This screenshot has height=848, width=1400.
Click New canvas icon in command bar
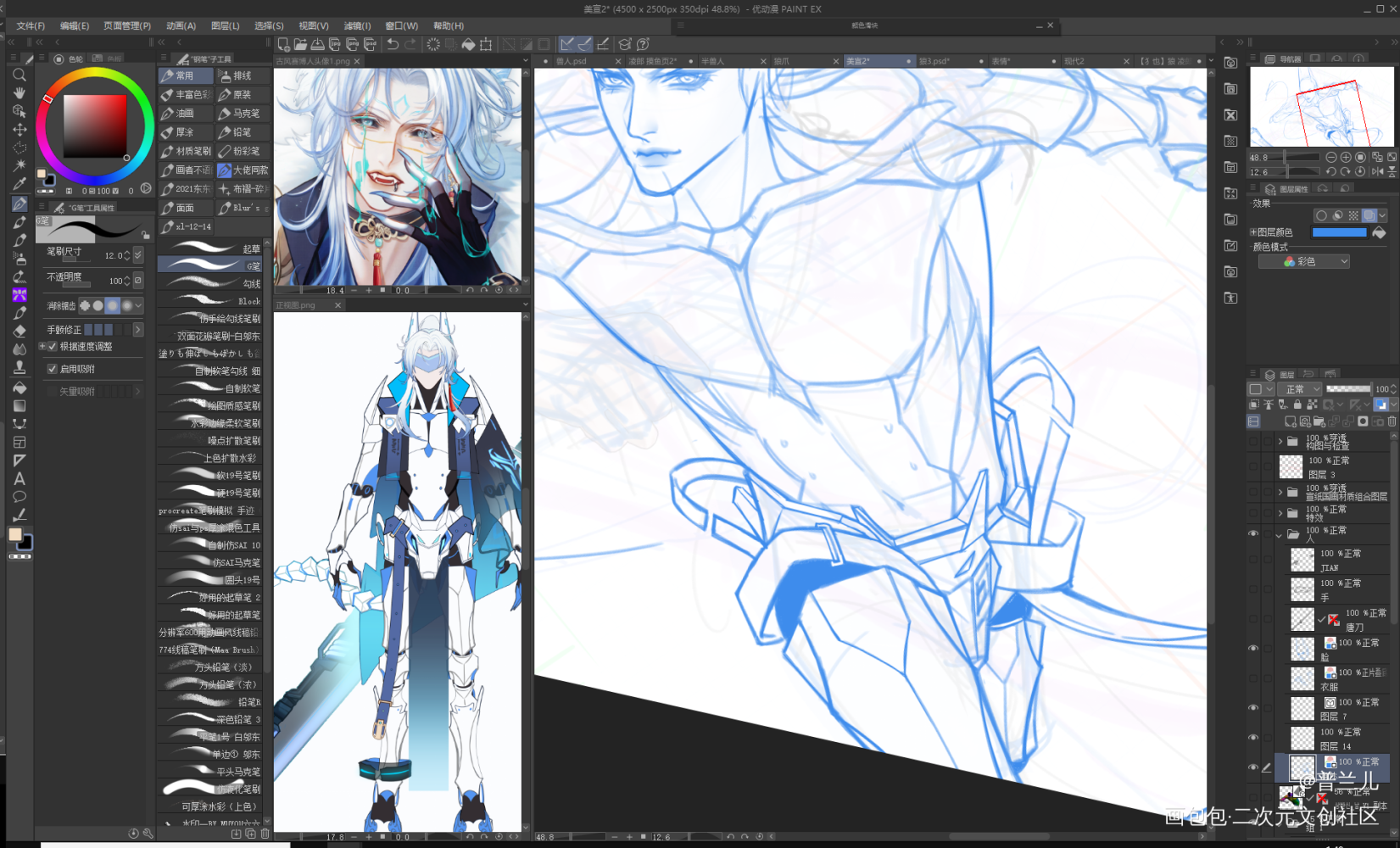[283, 44]
